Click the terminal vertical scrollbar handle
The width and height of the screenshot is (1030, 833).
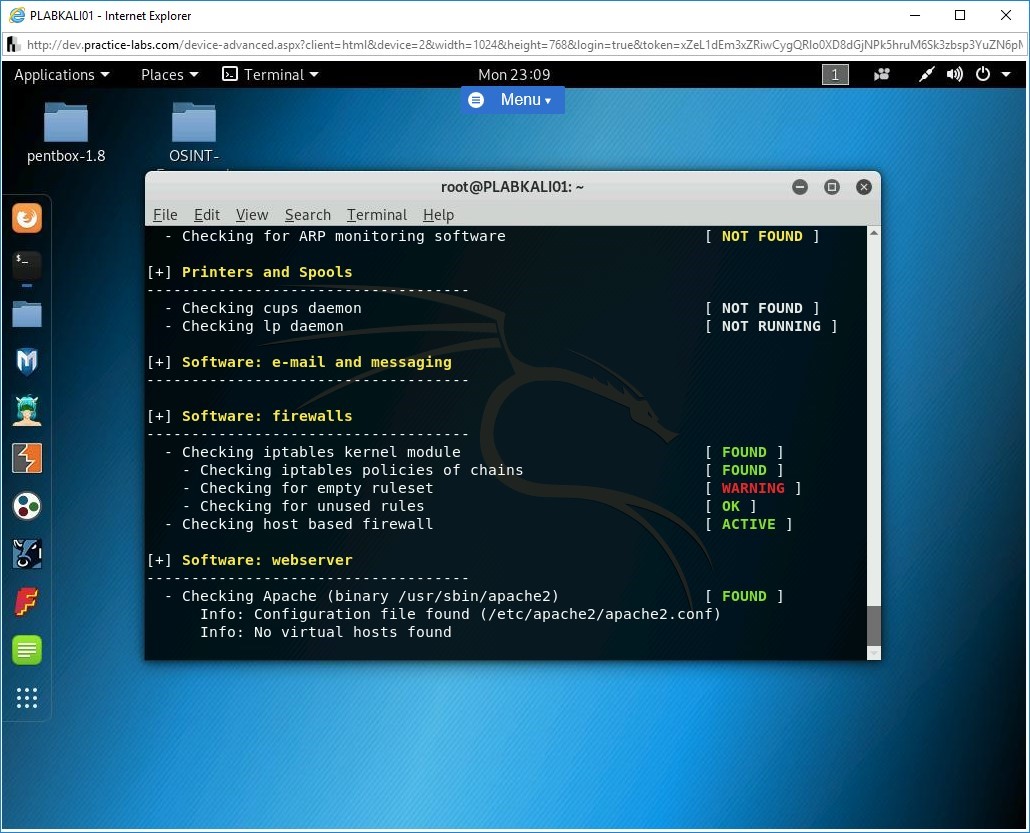(x=873, y=626)
